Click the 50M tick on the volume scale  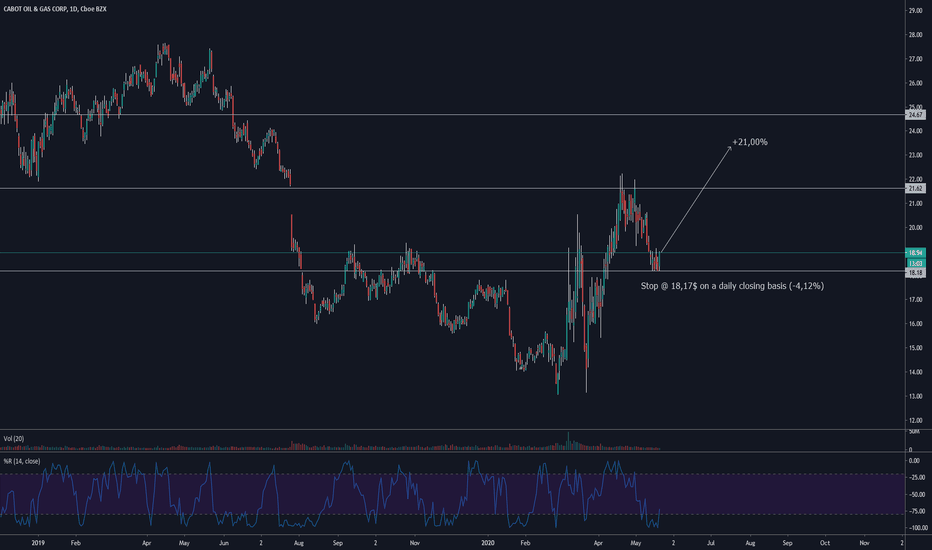pyautogui.click(x=914, y=432)
